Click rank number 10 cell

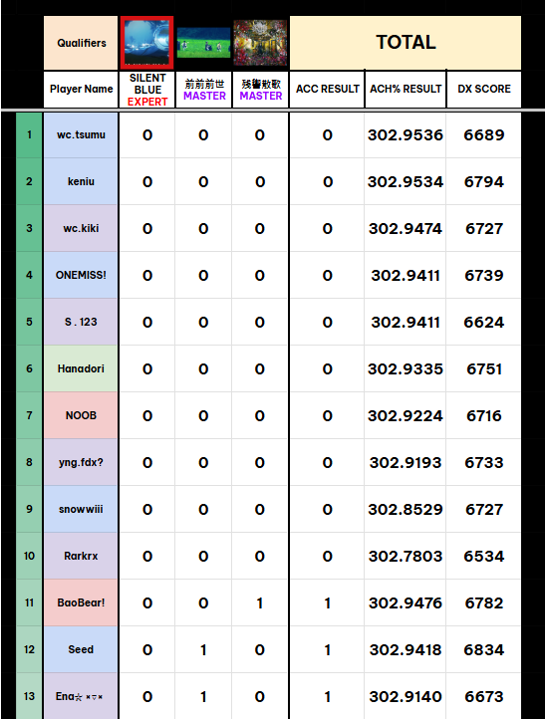coord(29,556)
